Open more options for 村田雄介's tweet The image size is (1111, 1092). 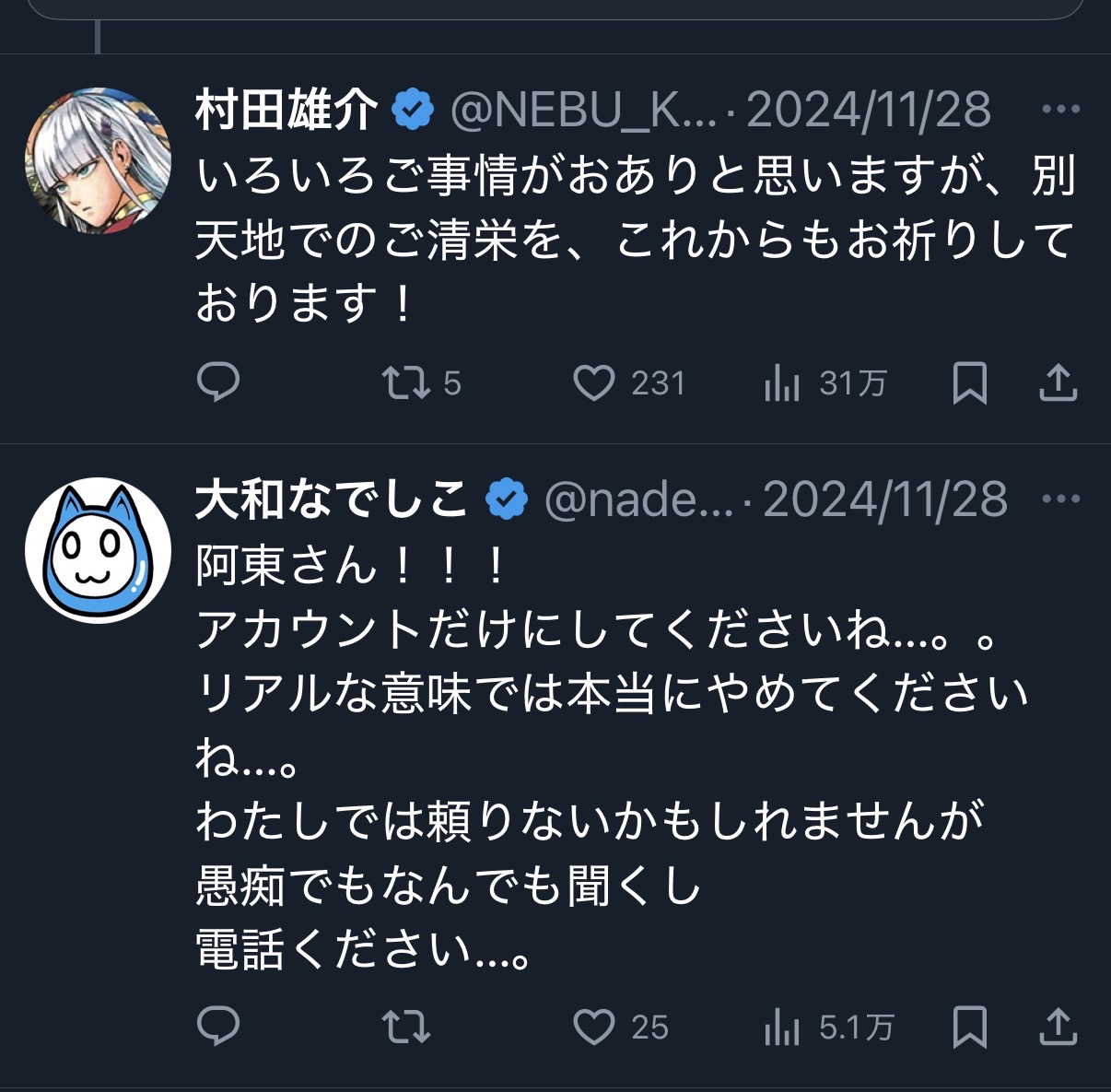[x=1060, y=109]
